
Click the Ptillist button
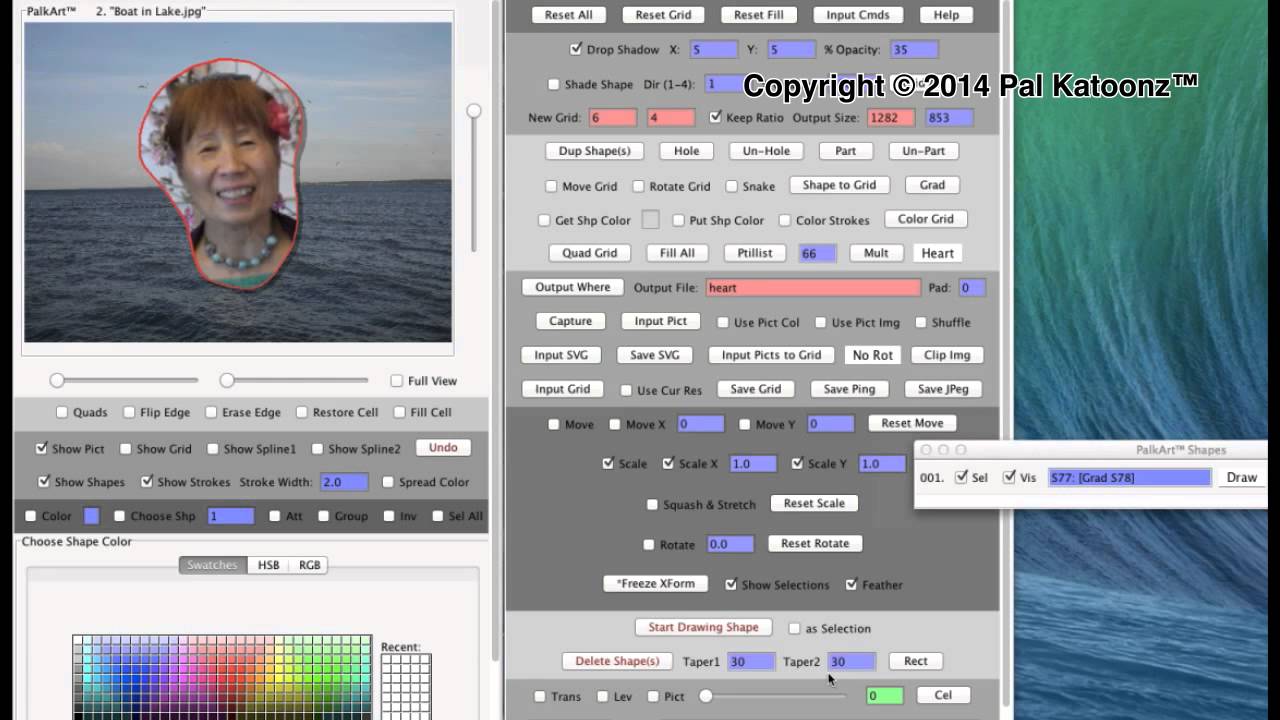754,253
